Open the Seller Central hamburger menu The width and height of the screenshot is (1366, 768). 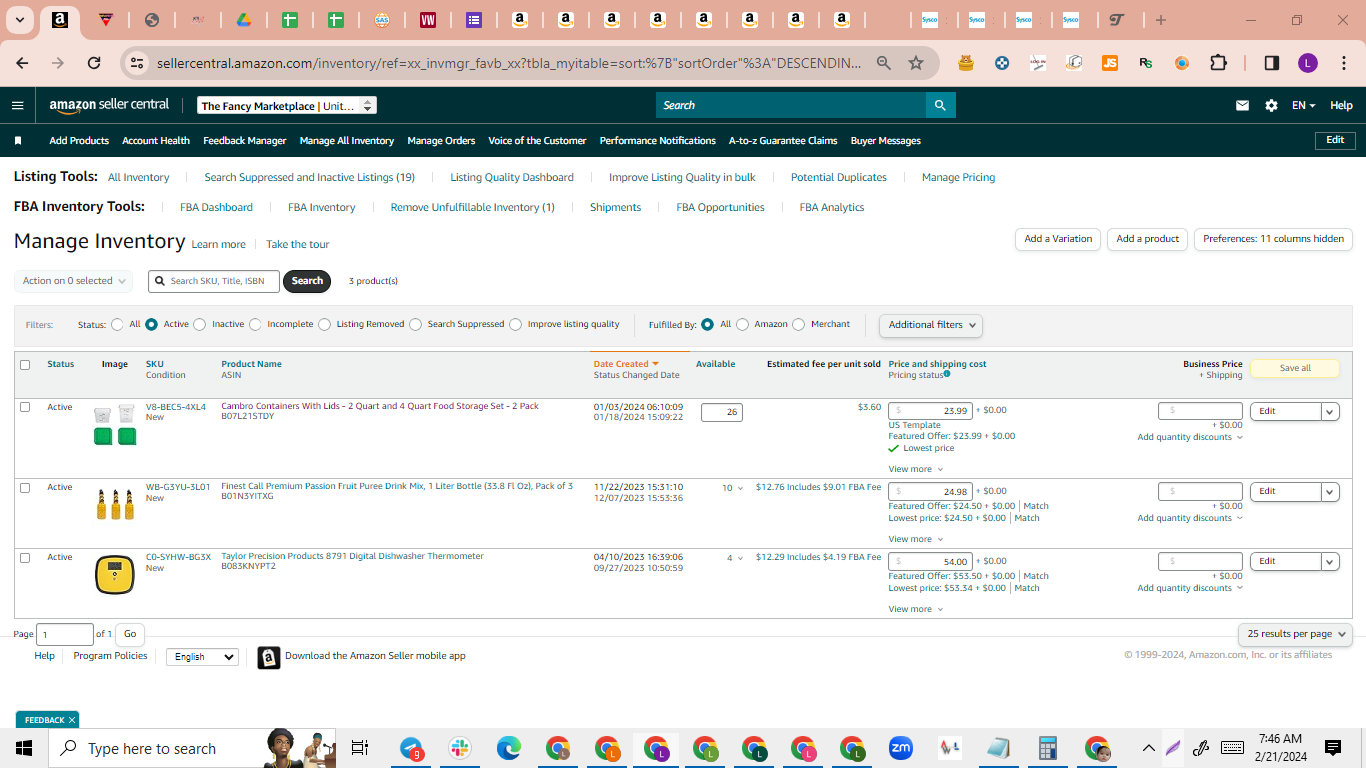(x=17, y=105)
